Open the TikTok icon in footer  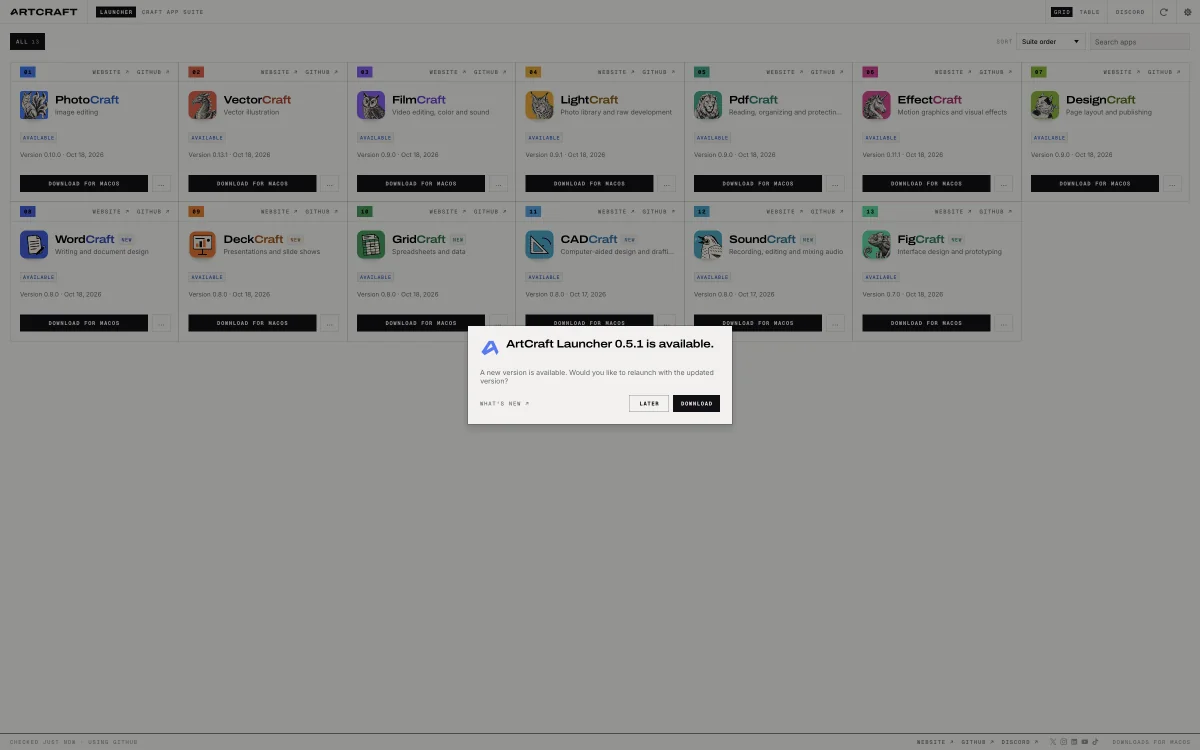click(1095, 742)
